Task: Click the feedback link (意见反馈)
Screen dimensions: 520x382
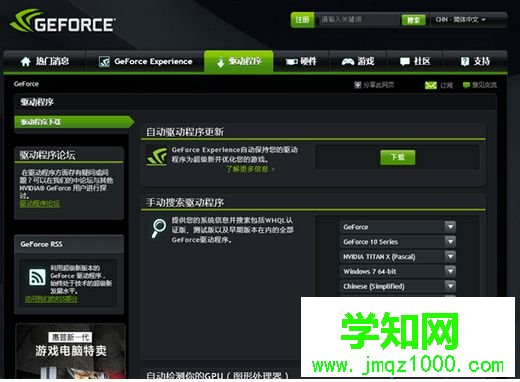Action: pyautogui.click(x=484, y=85)
